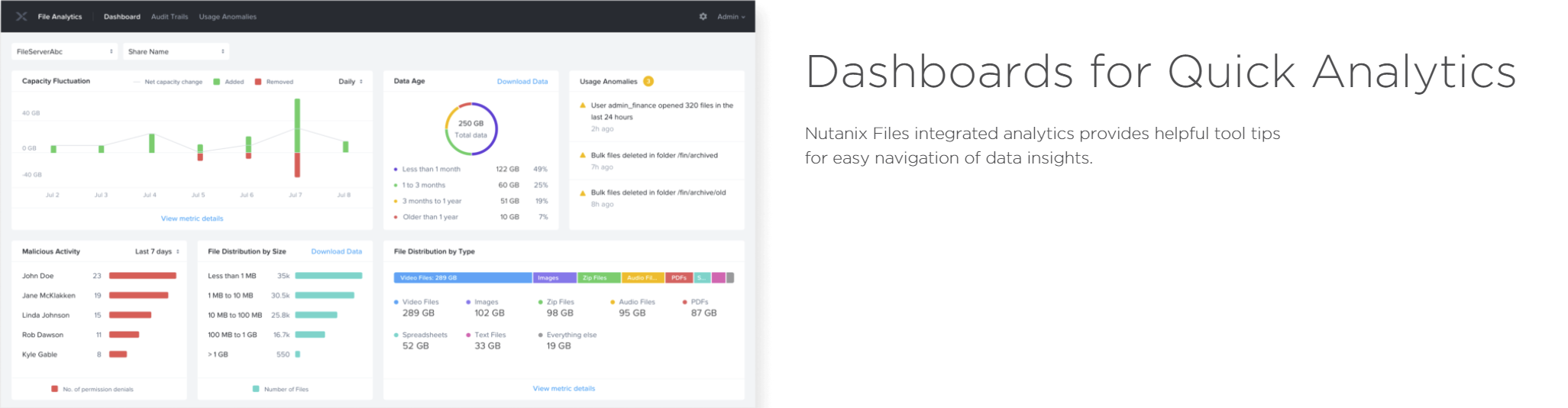Viewport: 1568px width, 408px height.
Task: Open Bulk files deleted in /fin/archive/old alert
Action: point(658,193)
